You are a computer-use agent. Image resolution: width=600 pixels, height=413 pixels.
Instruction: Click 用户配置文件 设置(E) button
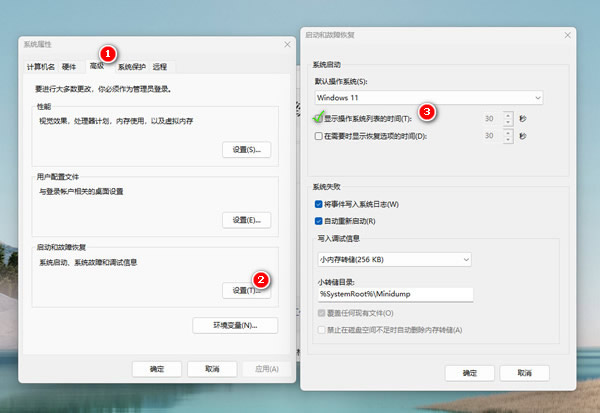[x=245, y=220]
